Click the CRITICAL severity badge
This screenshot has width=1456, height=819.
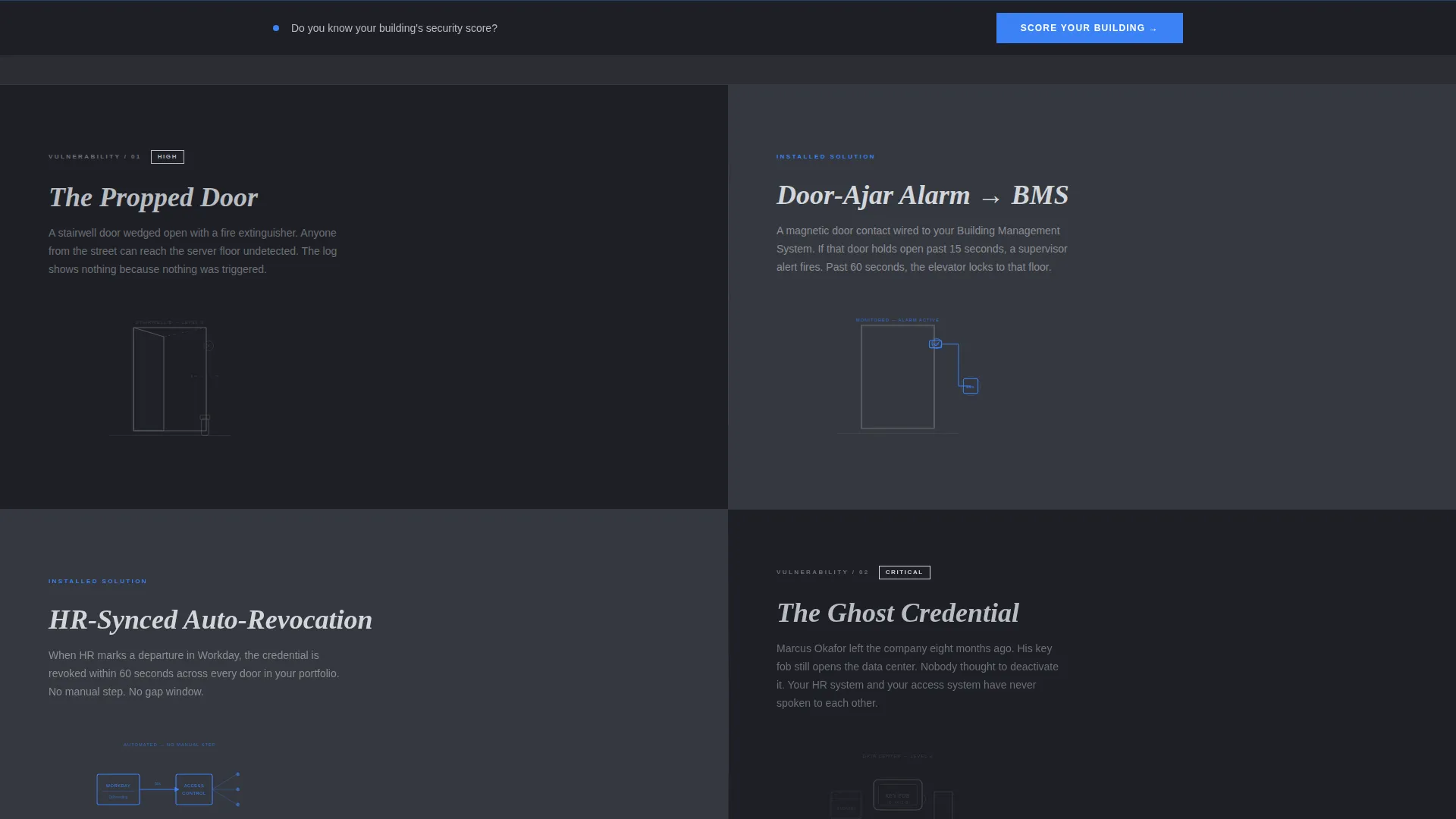pos(905,573)
